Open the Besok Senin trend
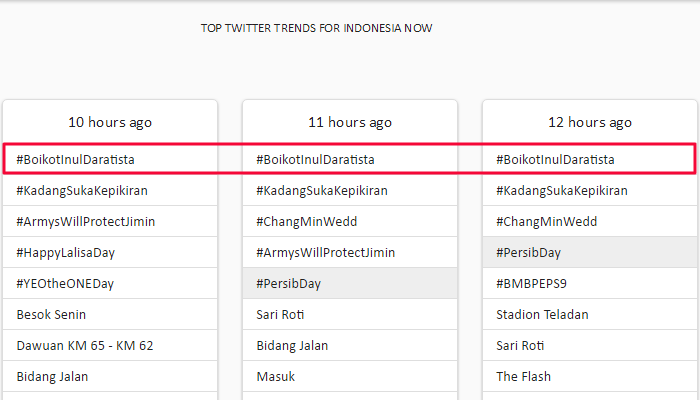The height and width of the screenshot is (400, 700). [54, 314]
